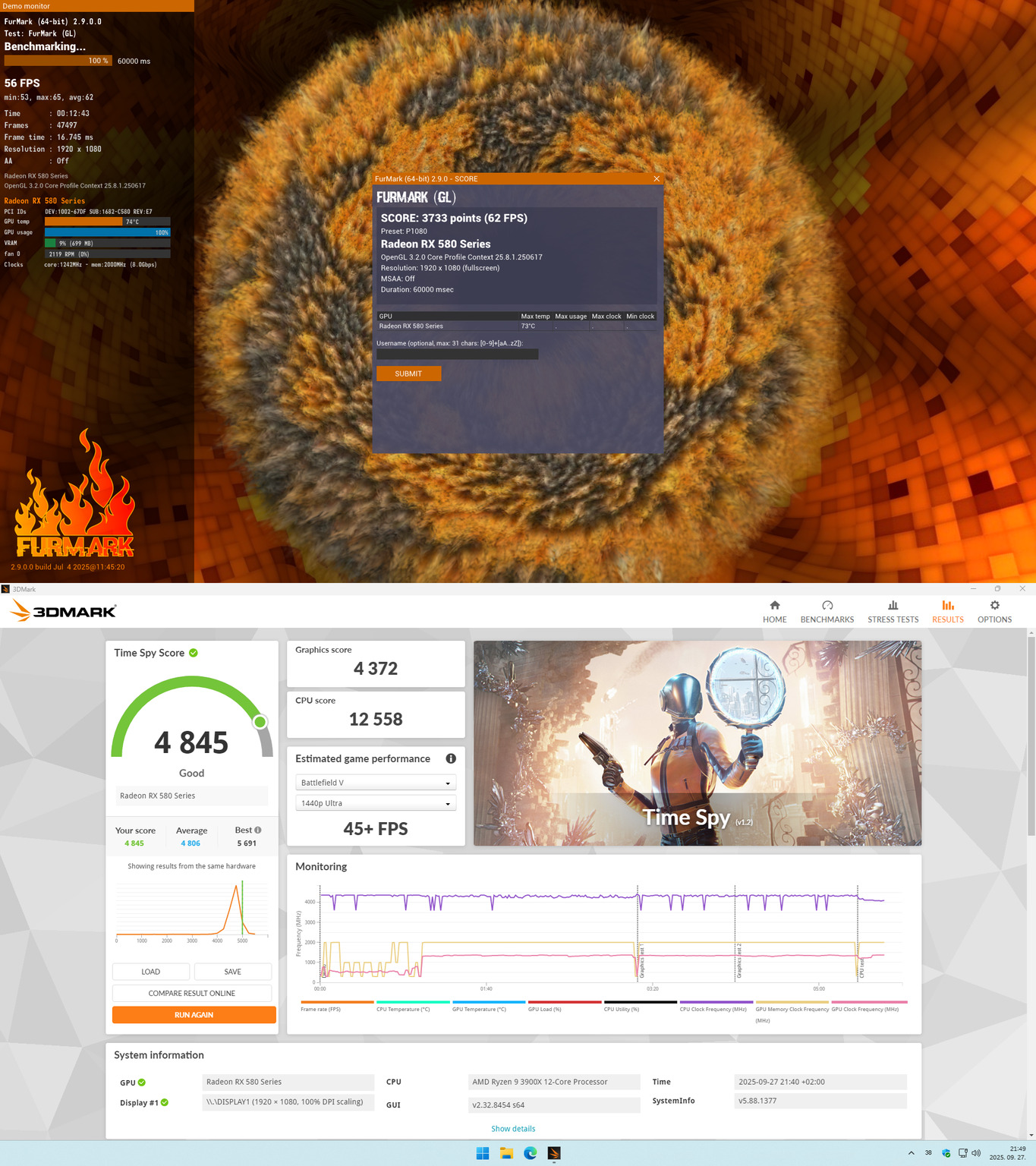The width and height of the screenshot is (1036, 1166).
Task: Show hidden system tray icons
Action: coord(911,1153)
